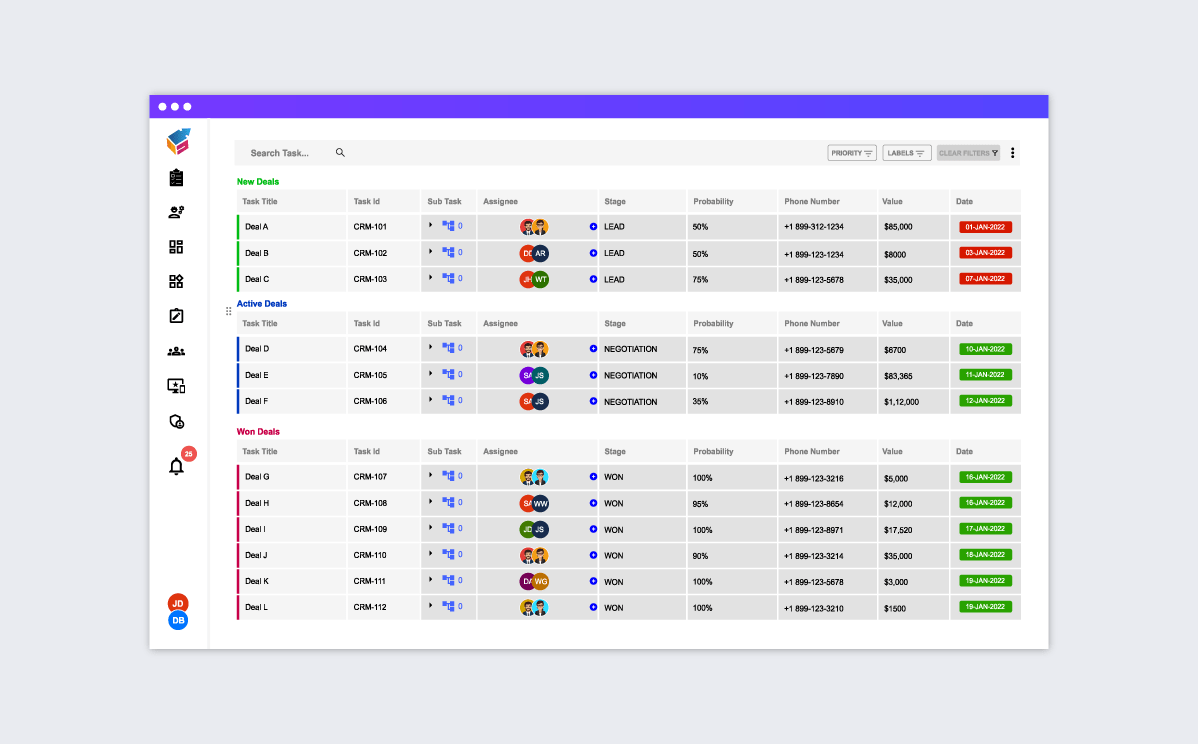This screenshot has height=744, width=1198.
Task: Expand subtasks arrow for Deal B
Action: pos(431,252)
